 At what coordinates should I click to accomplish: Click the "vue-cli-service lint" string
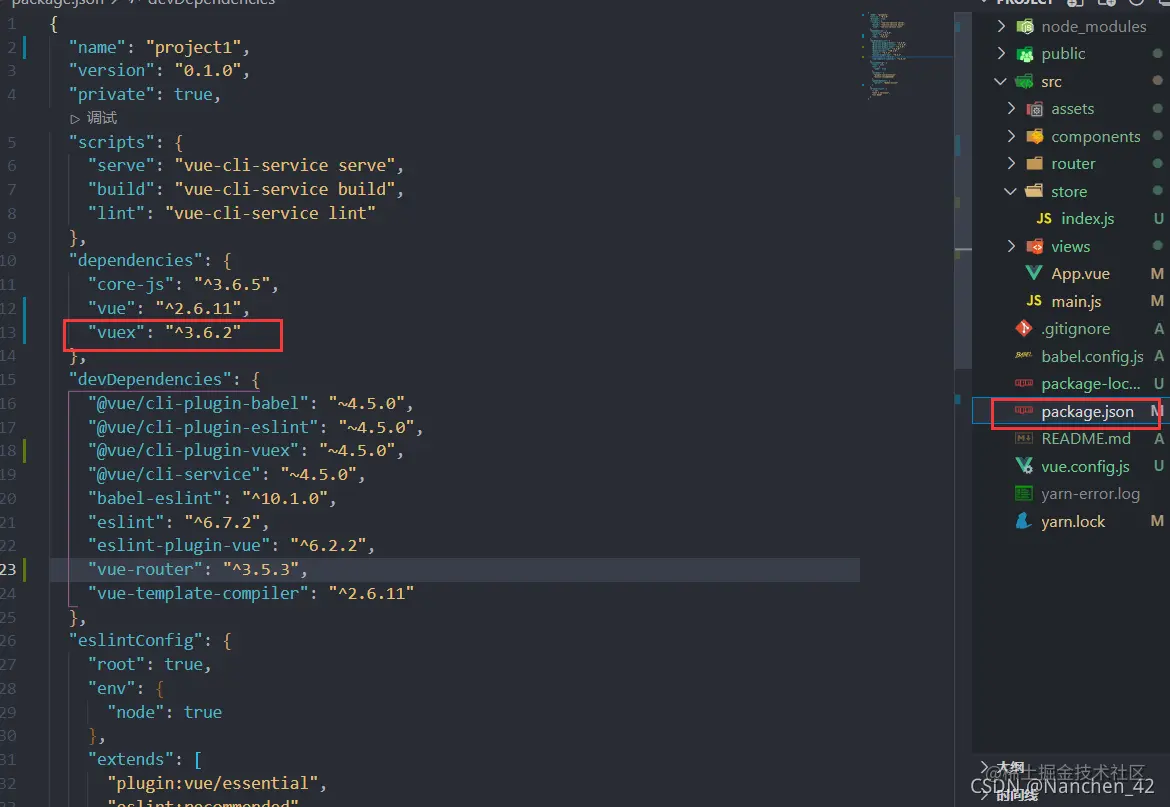pyautogui.click(x=270, y=213)
